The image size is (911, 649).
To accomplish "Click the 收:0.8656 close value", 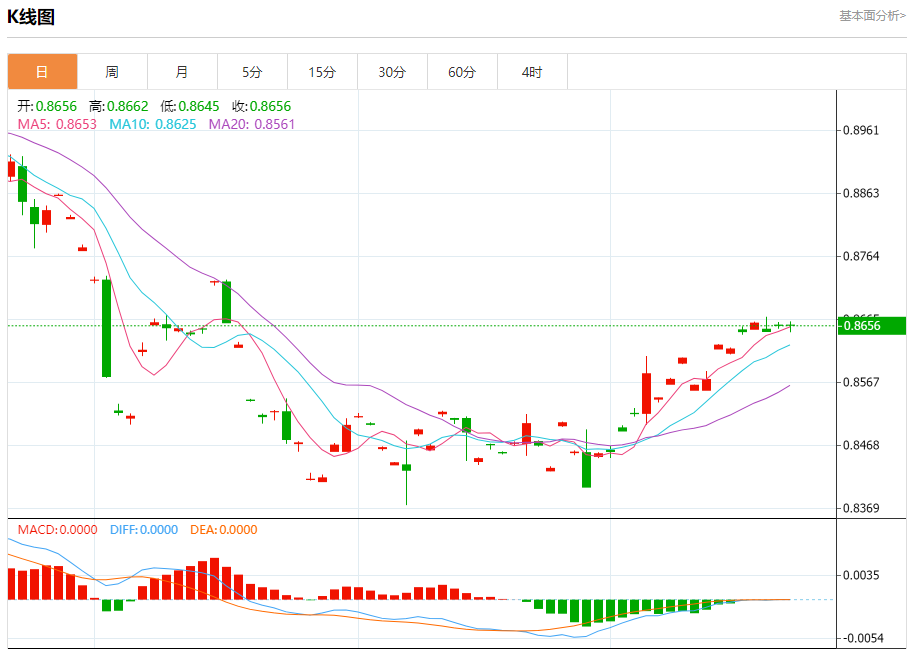I will pos(261,106).
